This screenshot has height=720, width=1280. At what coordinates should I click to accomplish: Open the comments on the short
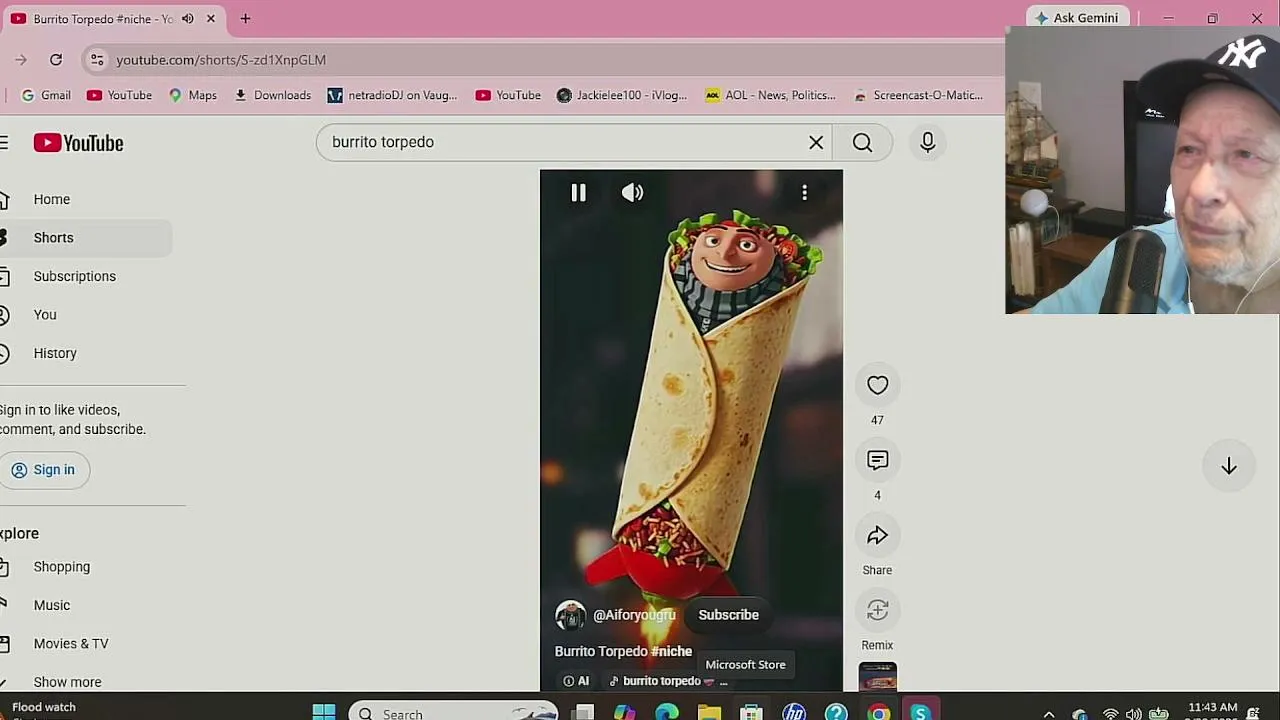[x=877, y=461]
